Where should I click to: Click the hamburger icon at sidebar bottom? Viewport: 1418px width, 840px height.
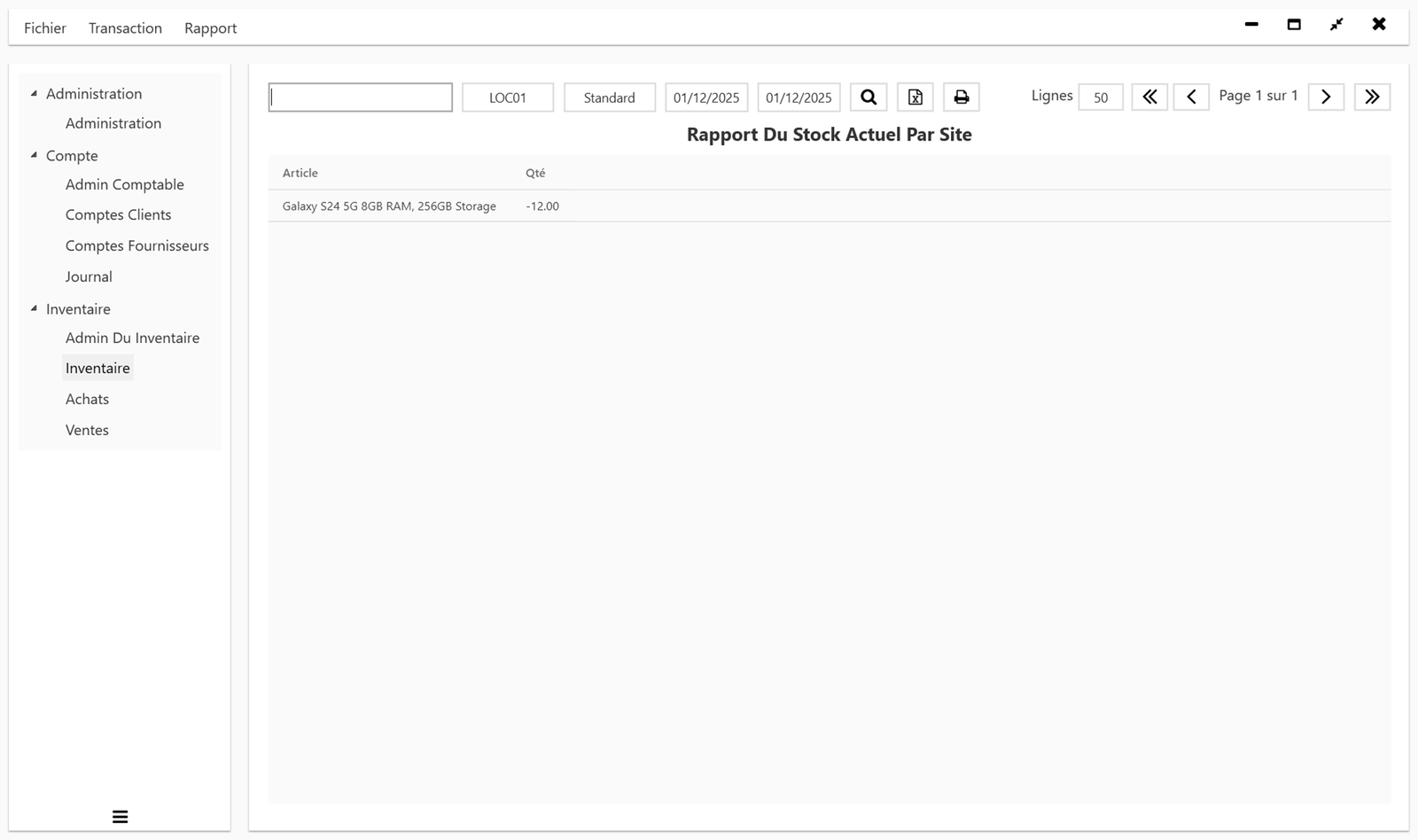coord(120,816)
